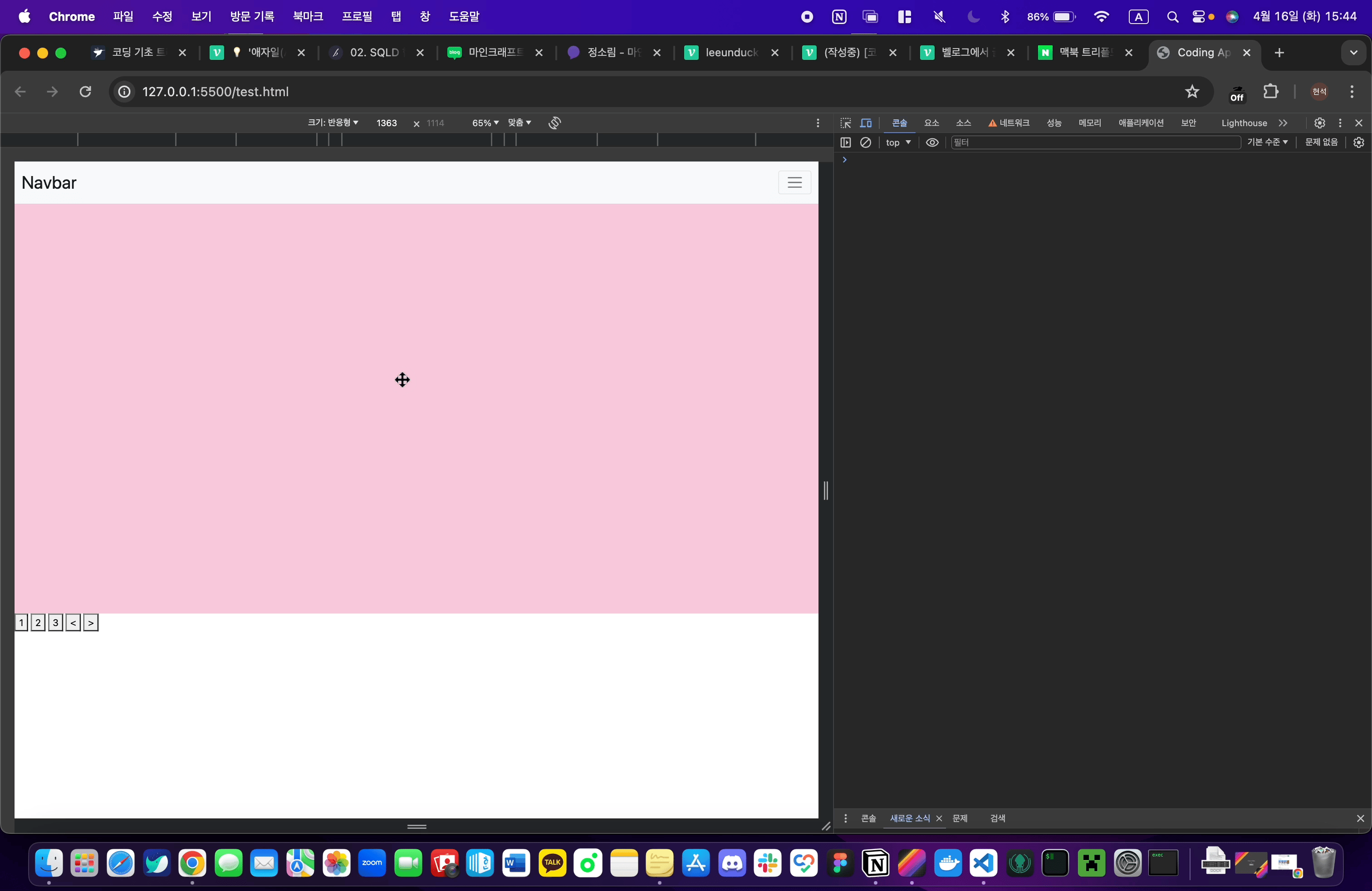Expand the 65% zoom dropdown

click(x=485, y=123)
